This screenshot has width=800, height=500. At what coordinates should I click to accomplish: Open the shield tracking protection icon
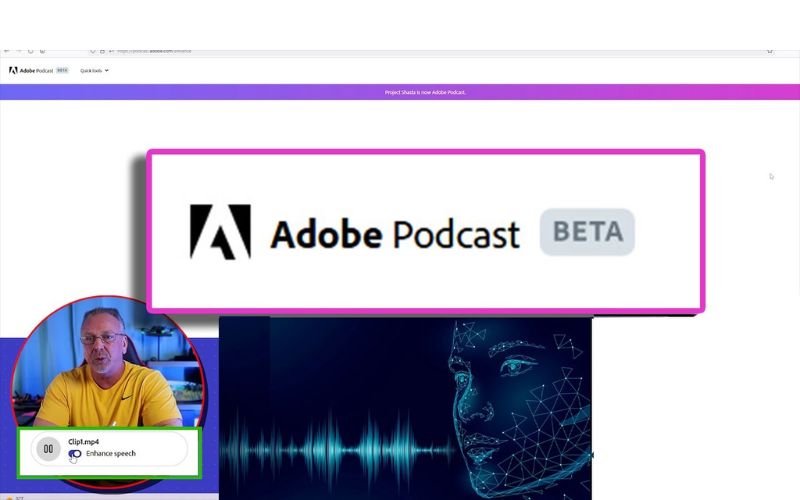[93, 50]
